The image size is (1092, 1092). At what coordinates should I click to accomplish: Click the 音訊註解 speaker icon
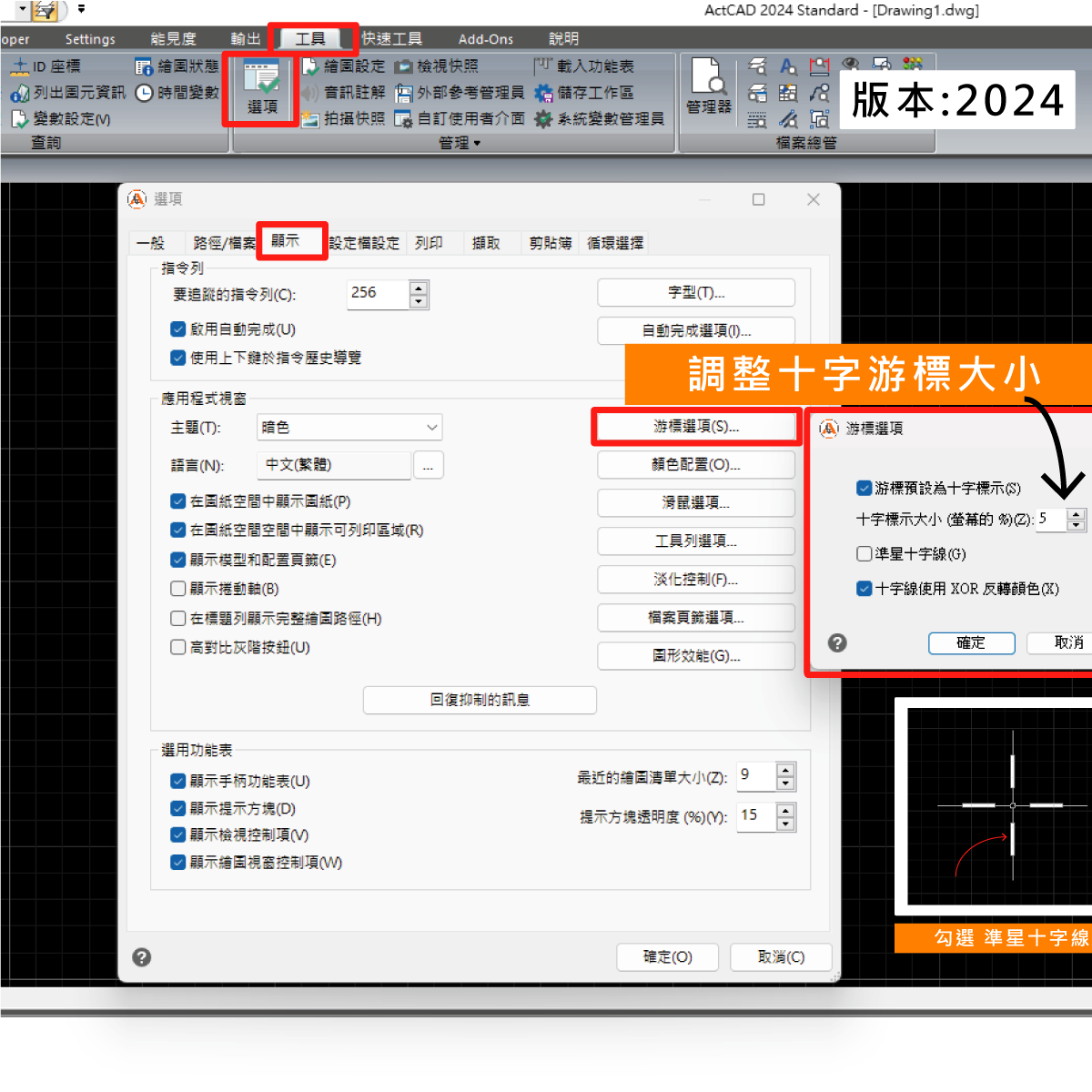[x=310, y=93]
